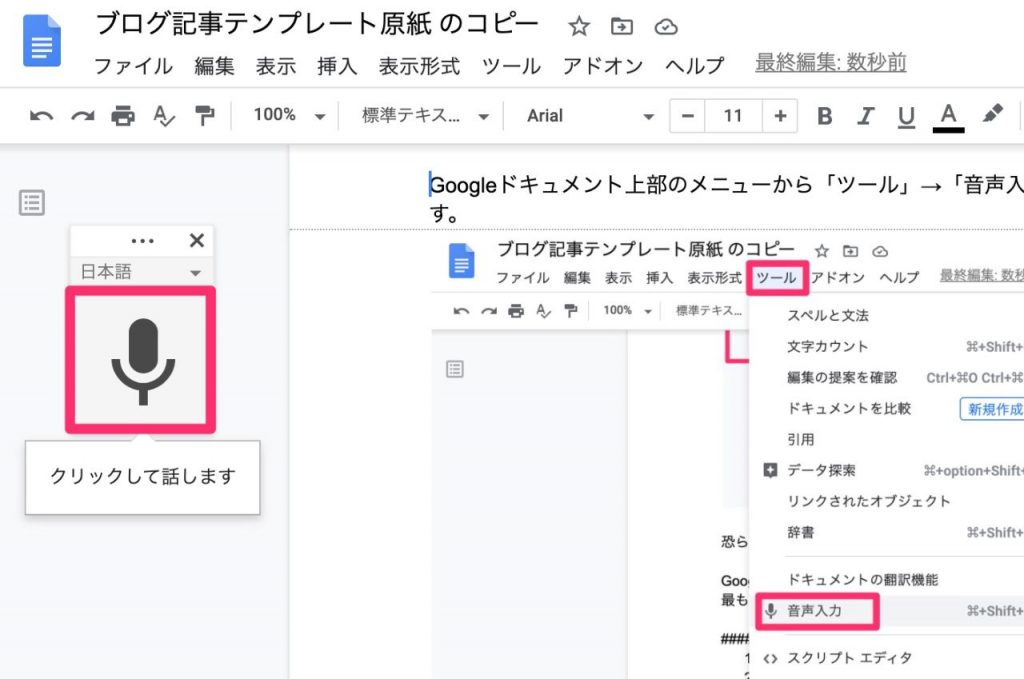Open the 100% zoom dropdown
This screenshot has width=1024, height=679.
point(289,116)
